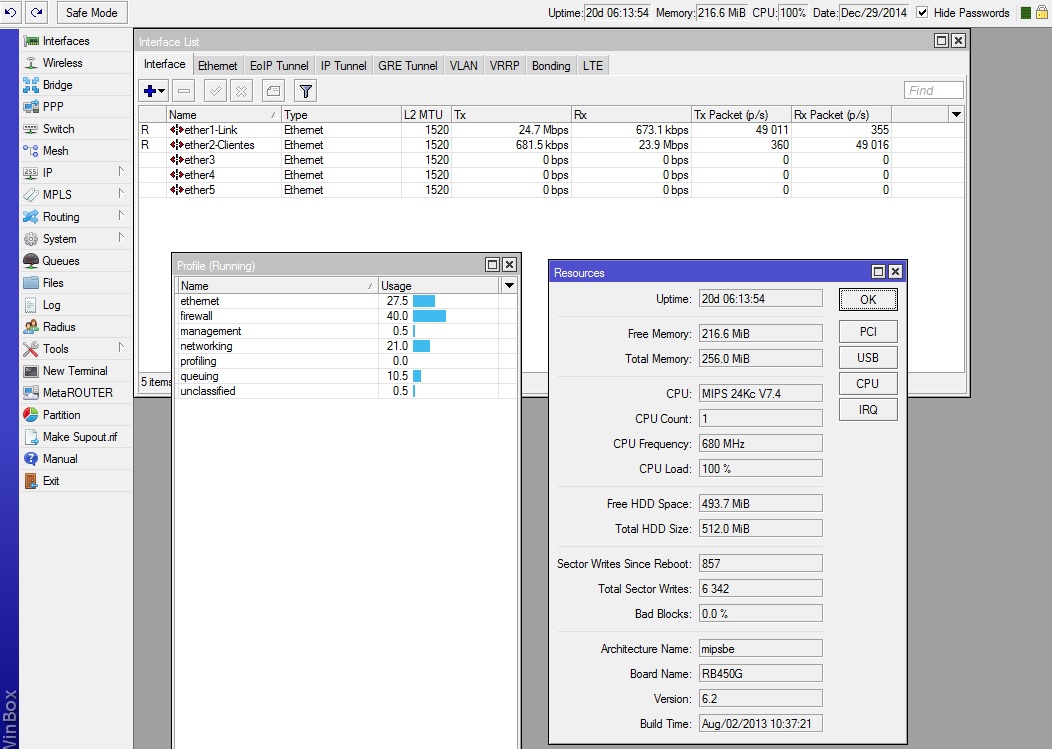Open the Log sidebar item
Image resolution: width=1052 pixels, height=749 pixels.
tap(51, 305)
